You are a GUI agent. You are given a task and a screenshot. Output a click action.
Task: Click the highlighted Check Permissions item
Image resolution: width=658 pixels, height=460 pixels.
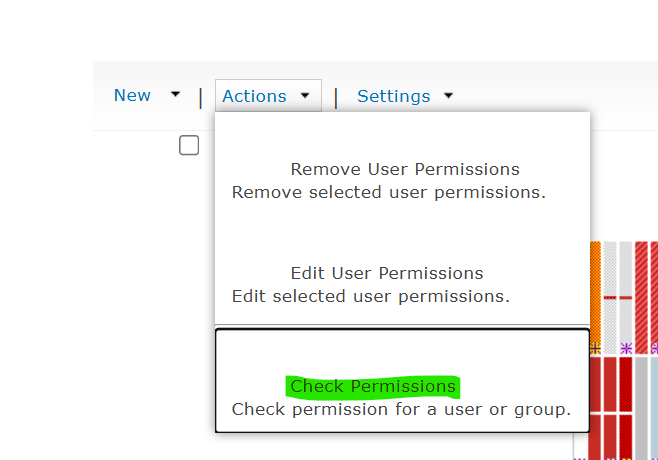372,386
